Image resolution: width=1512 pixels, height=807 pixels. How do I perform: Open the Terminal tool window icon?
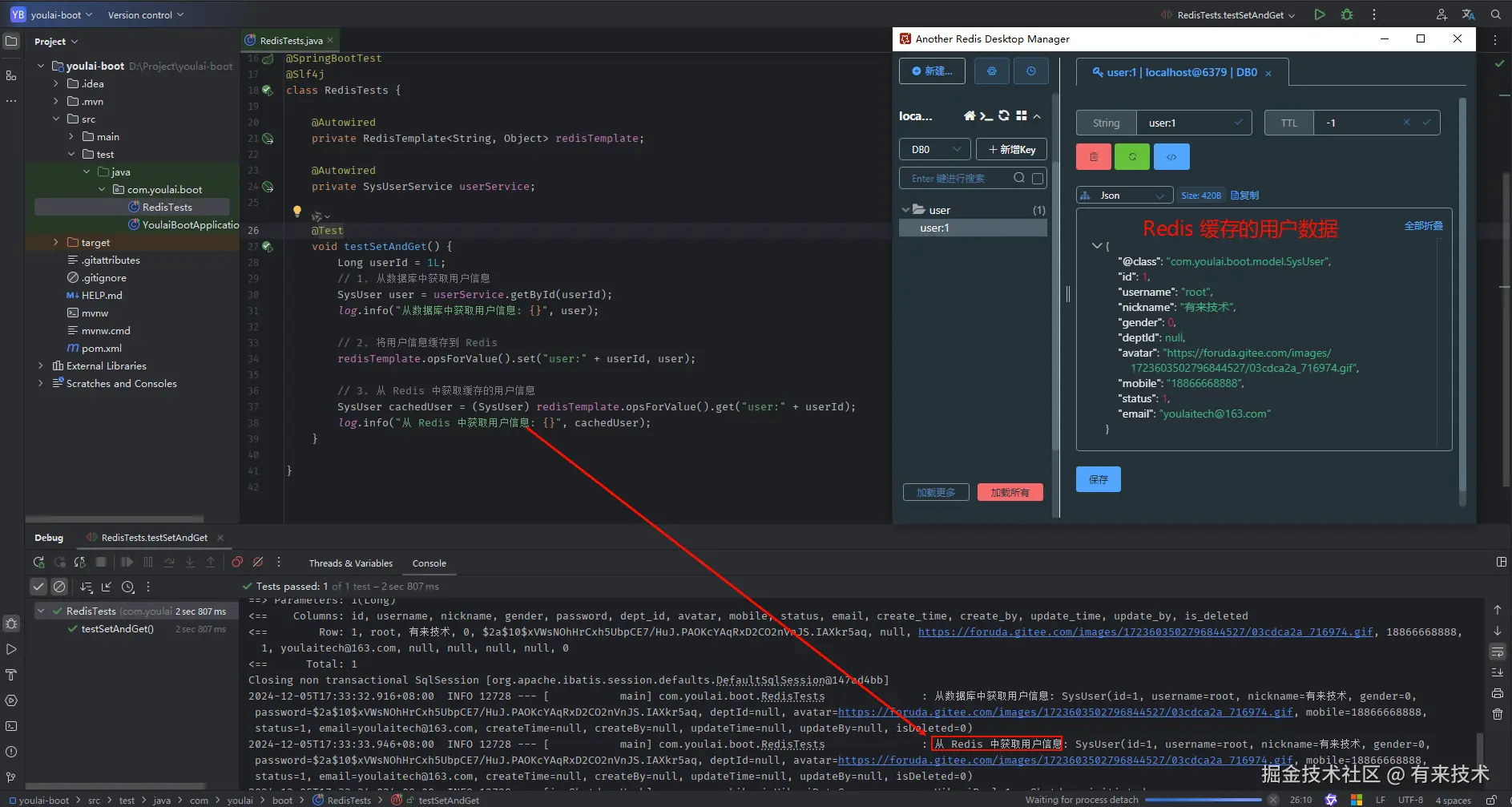[x=11, y=726]
